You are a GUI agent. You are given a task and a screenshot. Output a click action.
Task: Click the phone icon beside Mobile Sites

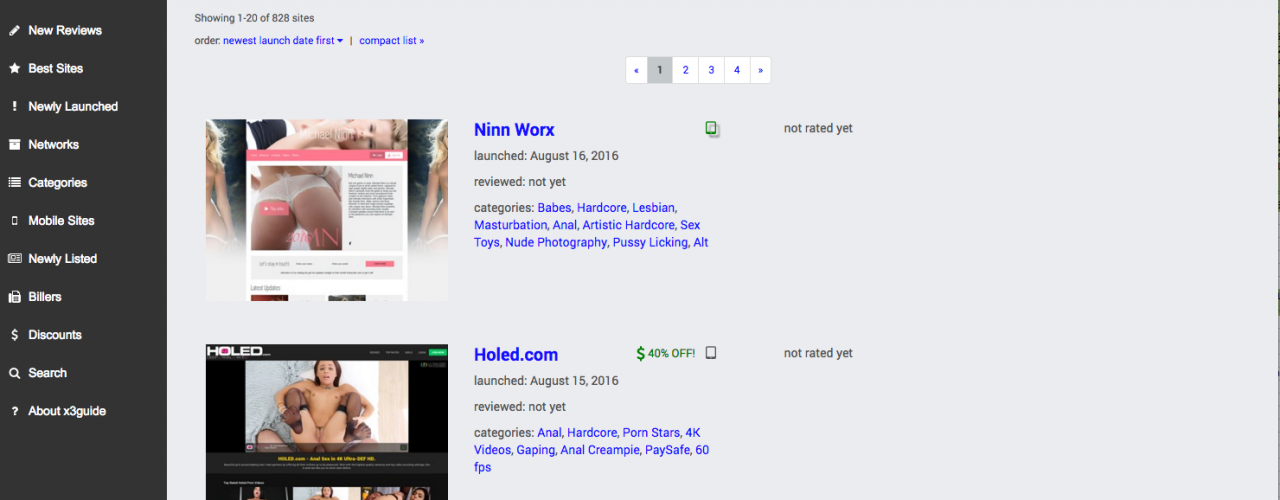click(x=14, y=220)
